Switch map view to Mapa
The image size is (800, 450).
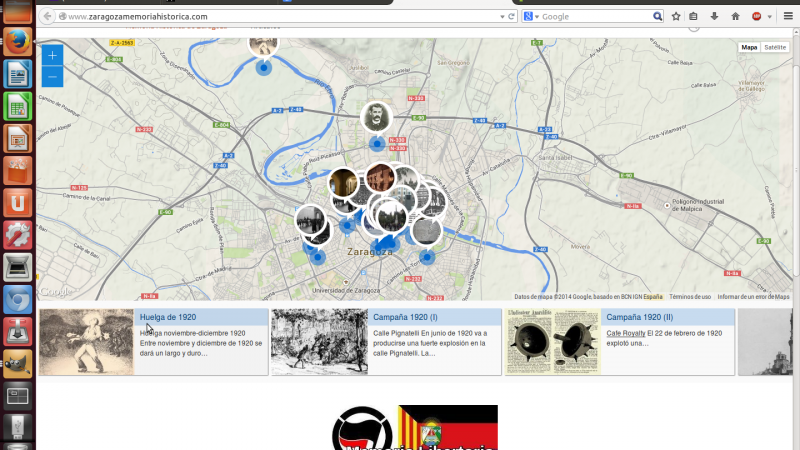coord(749,47)
